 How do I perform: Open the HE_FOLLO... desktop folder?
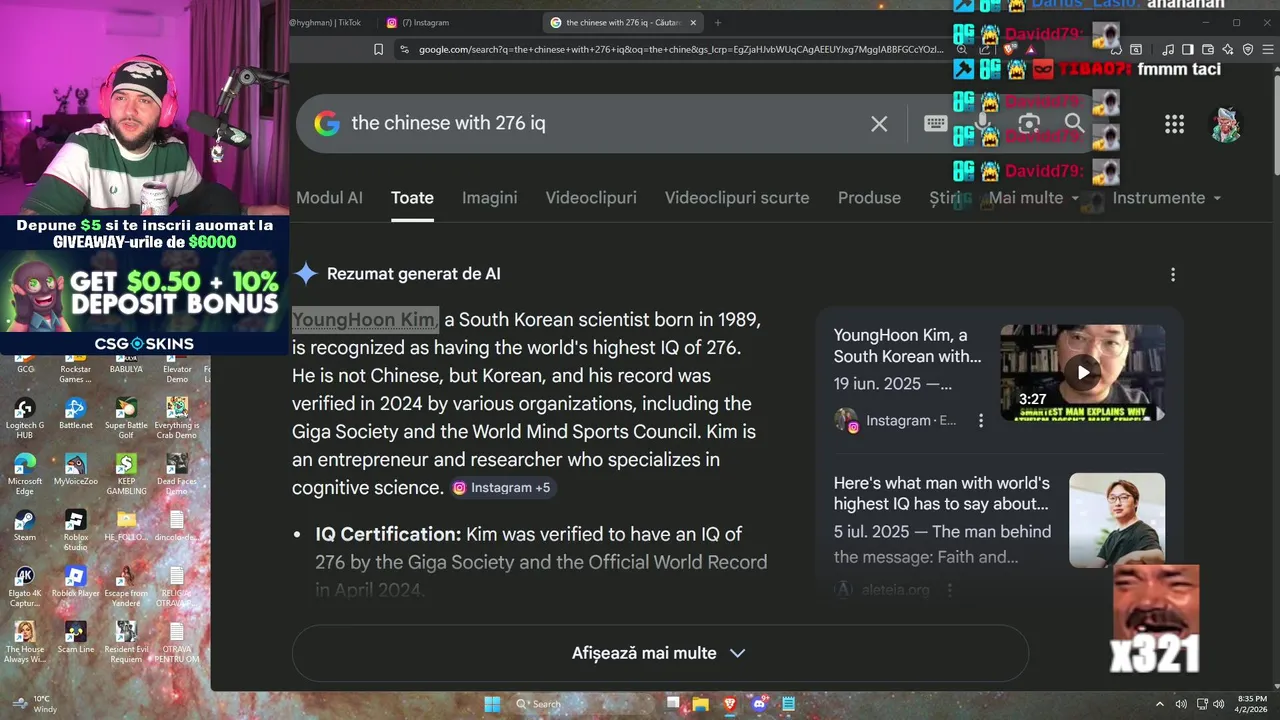pyautogui.click(x=126, y=525)
